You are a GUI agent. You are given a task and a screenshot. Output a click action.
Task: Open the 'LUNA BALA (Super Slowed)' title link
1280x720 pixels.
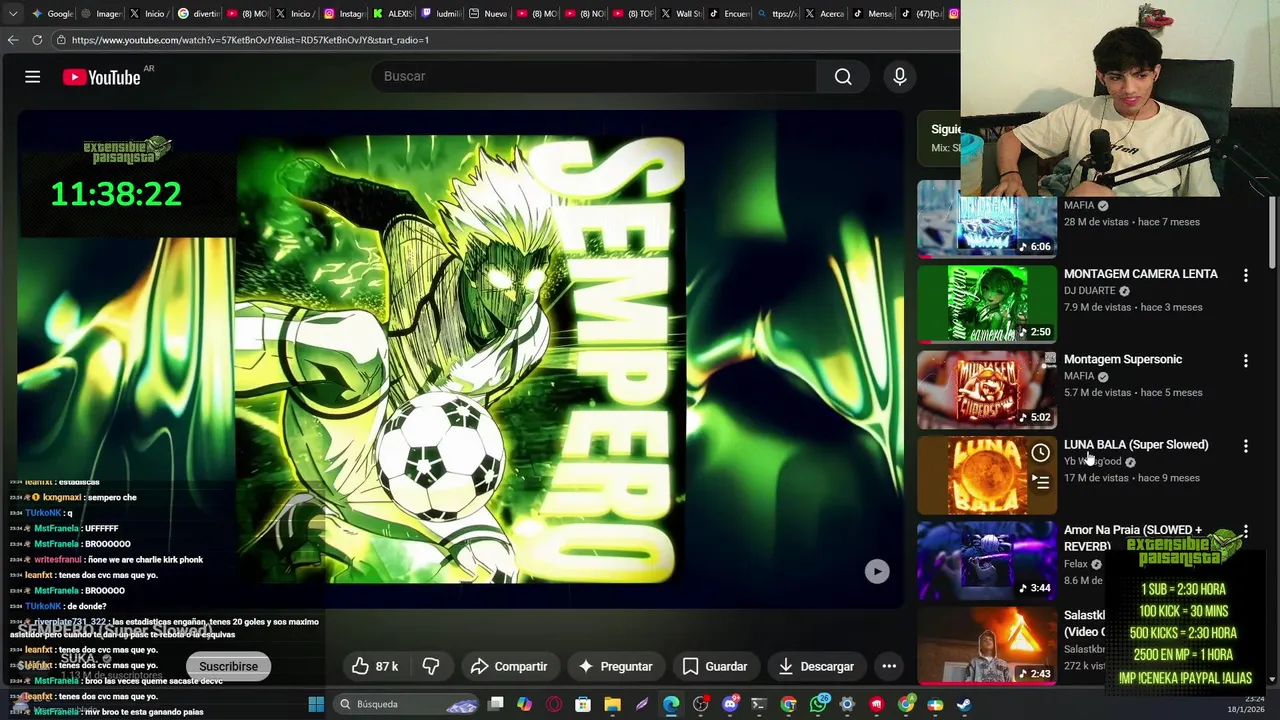click(1136, 444)
